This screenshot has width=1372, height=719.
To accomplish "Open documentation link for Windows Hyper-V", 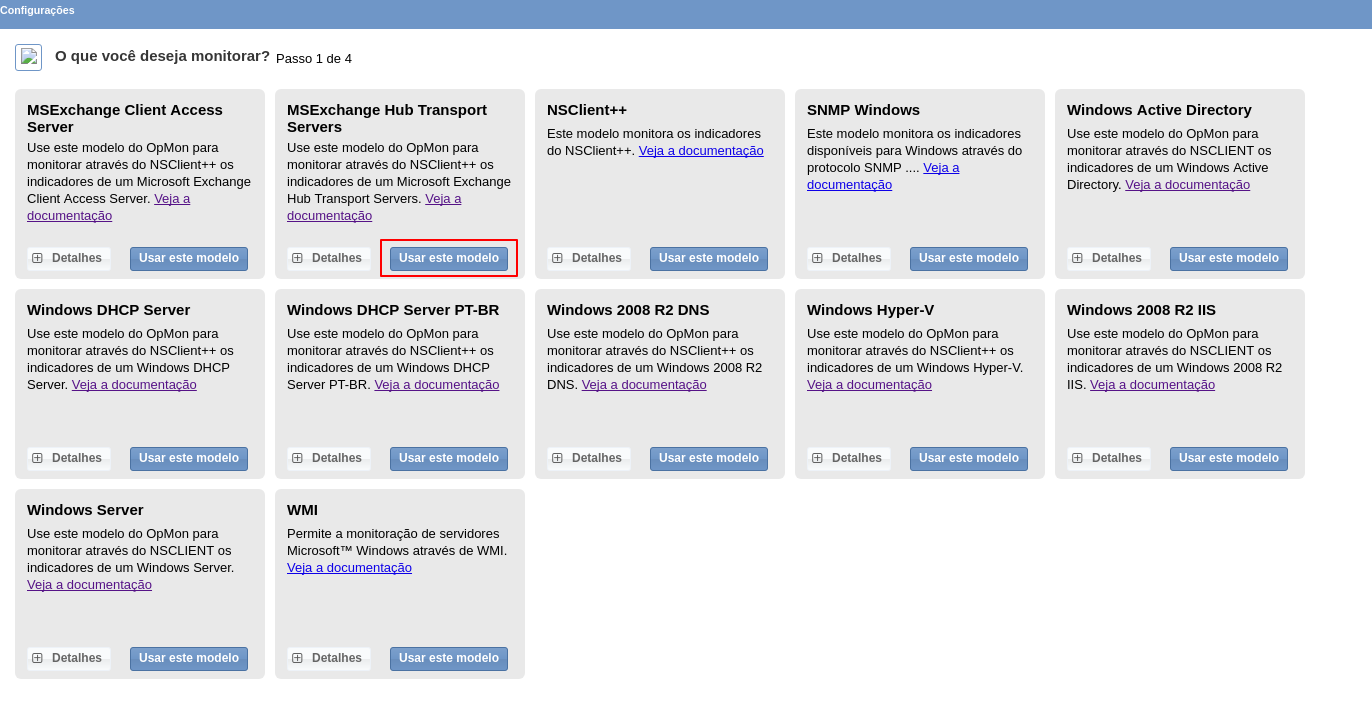I will (869, 385).
